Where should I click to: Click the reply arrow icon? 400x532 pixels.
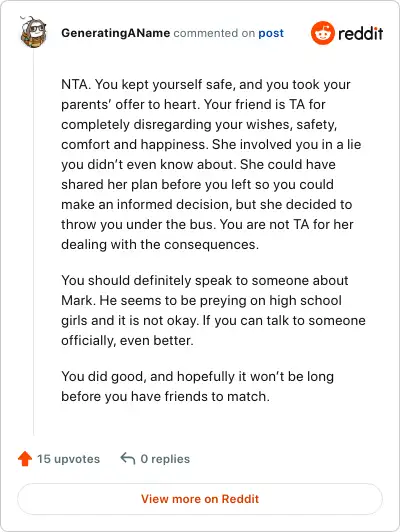(128, 458)
